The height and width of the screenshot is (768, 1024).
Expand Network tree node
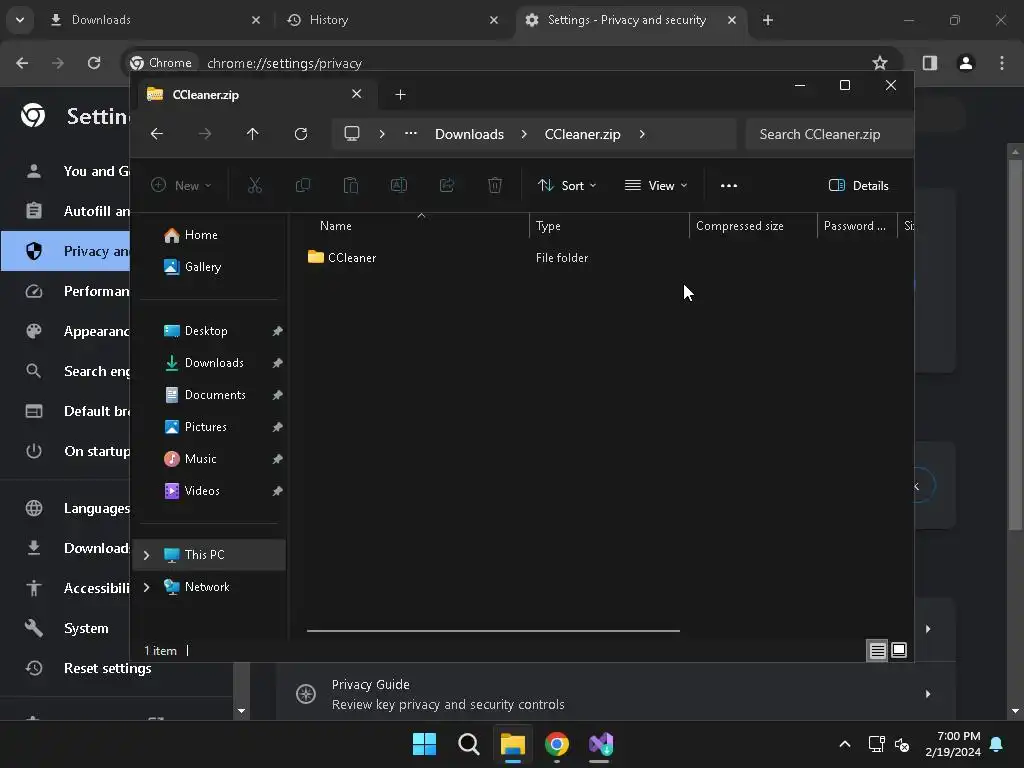(x=147, y=587)
